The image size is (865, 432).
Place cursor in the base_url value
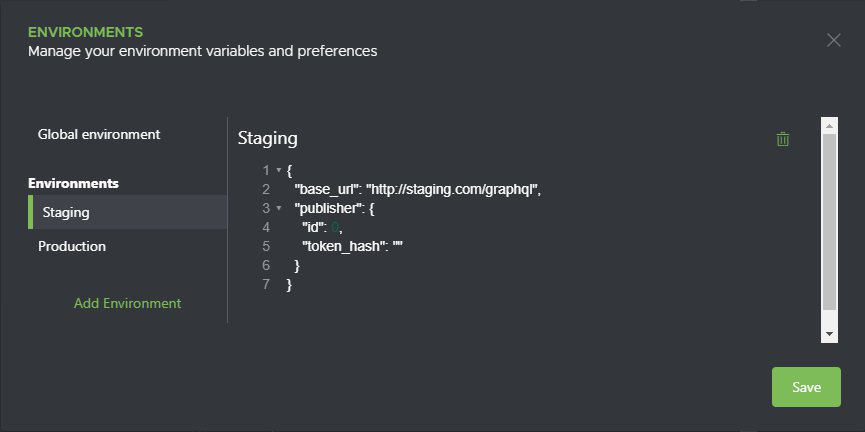coord(452,190)
